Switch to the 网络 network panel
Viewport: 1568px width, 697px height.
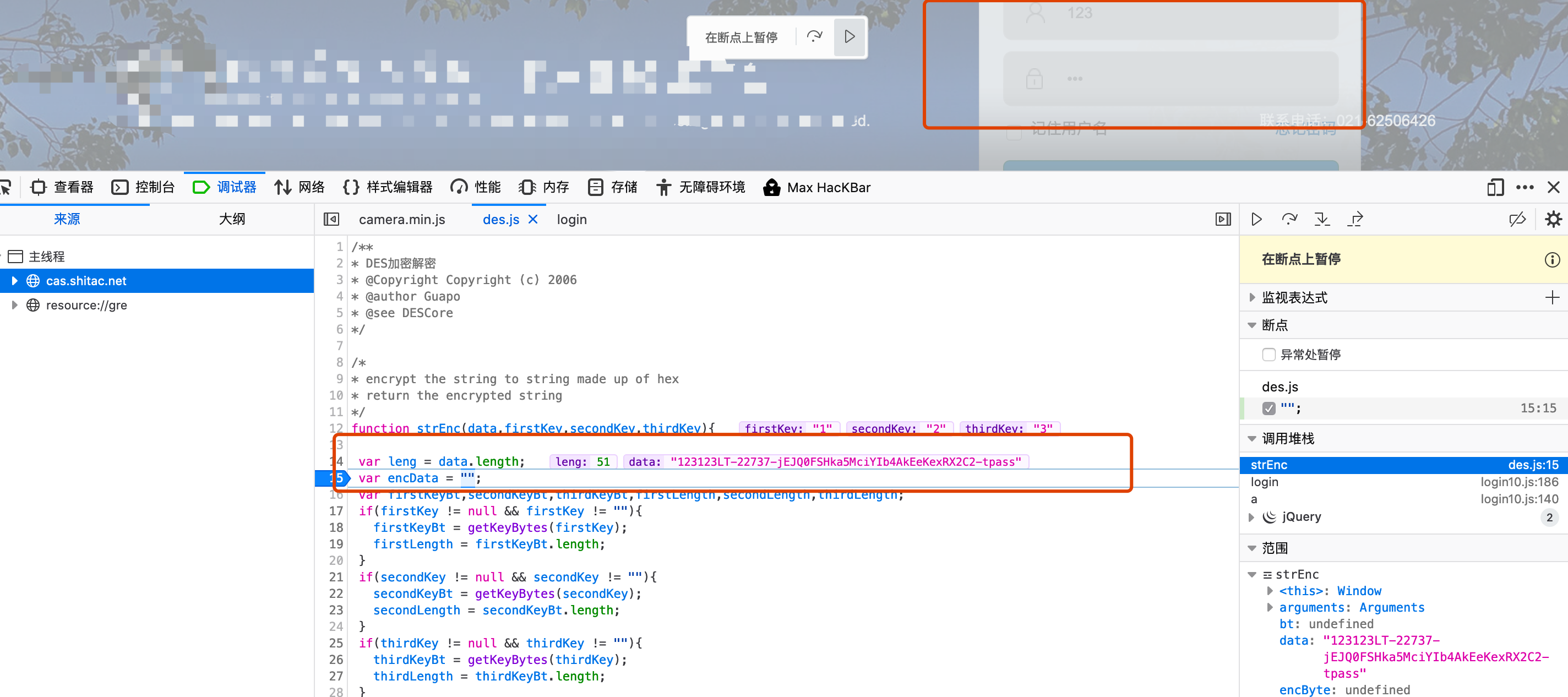coord(300,188)
